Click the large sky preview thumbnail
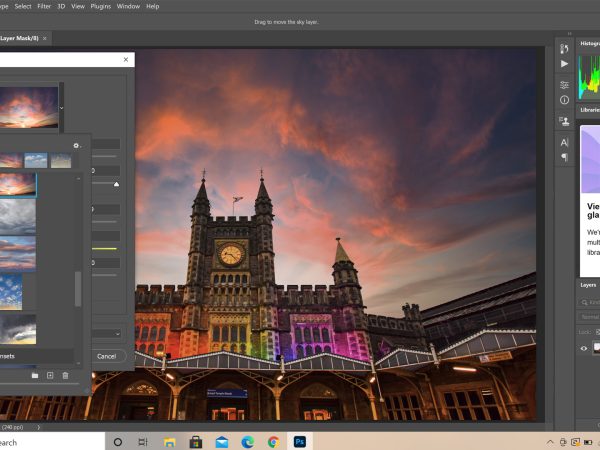 coord(29,107)
